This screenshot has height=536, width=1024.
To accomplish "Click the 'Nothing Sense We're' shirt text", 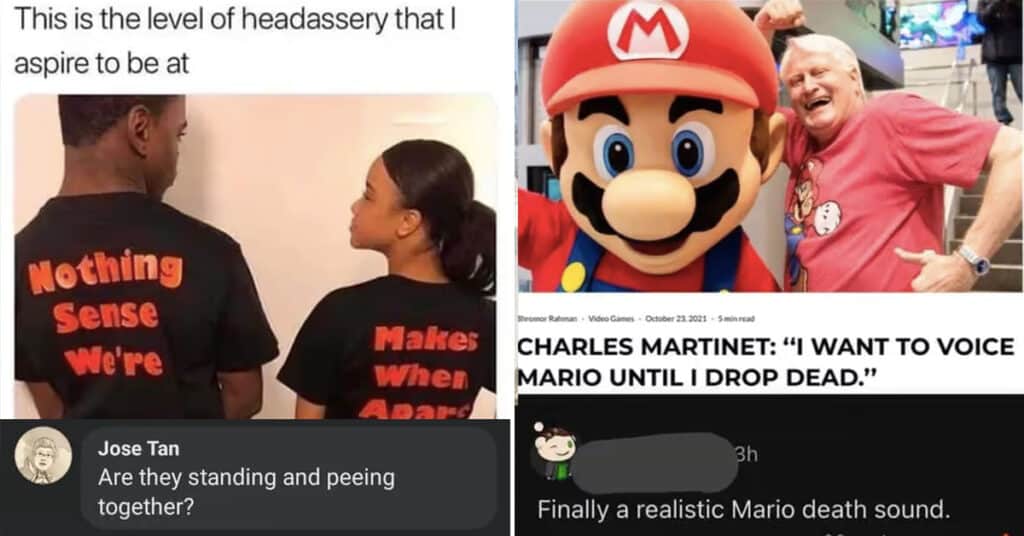I will point(105,315).
